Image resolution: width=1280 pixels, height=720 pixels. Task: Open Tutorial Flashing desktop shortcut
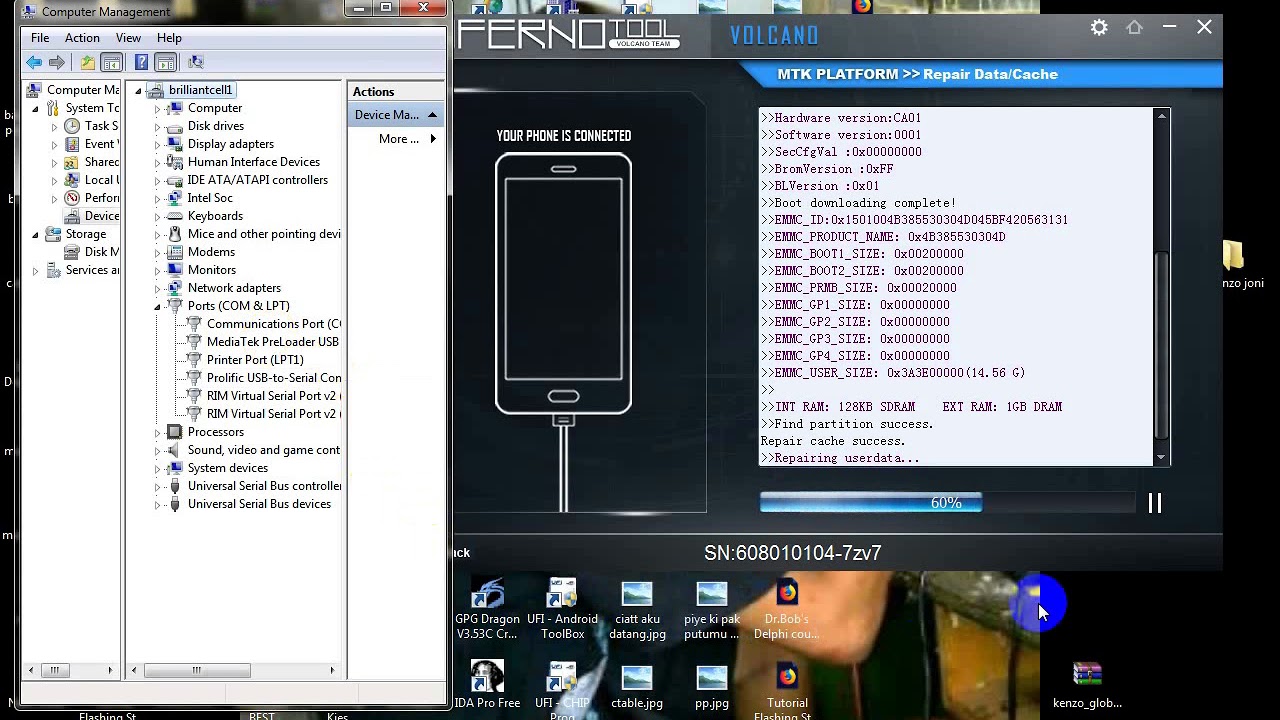(787, 690)
